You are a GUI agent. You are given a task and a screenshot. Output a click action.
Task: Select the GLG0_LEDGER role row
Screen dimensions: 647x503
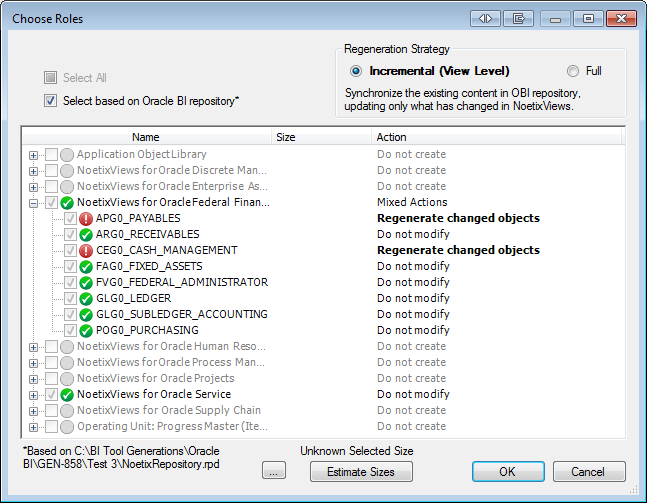[x=134, y=298]
